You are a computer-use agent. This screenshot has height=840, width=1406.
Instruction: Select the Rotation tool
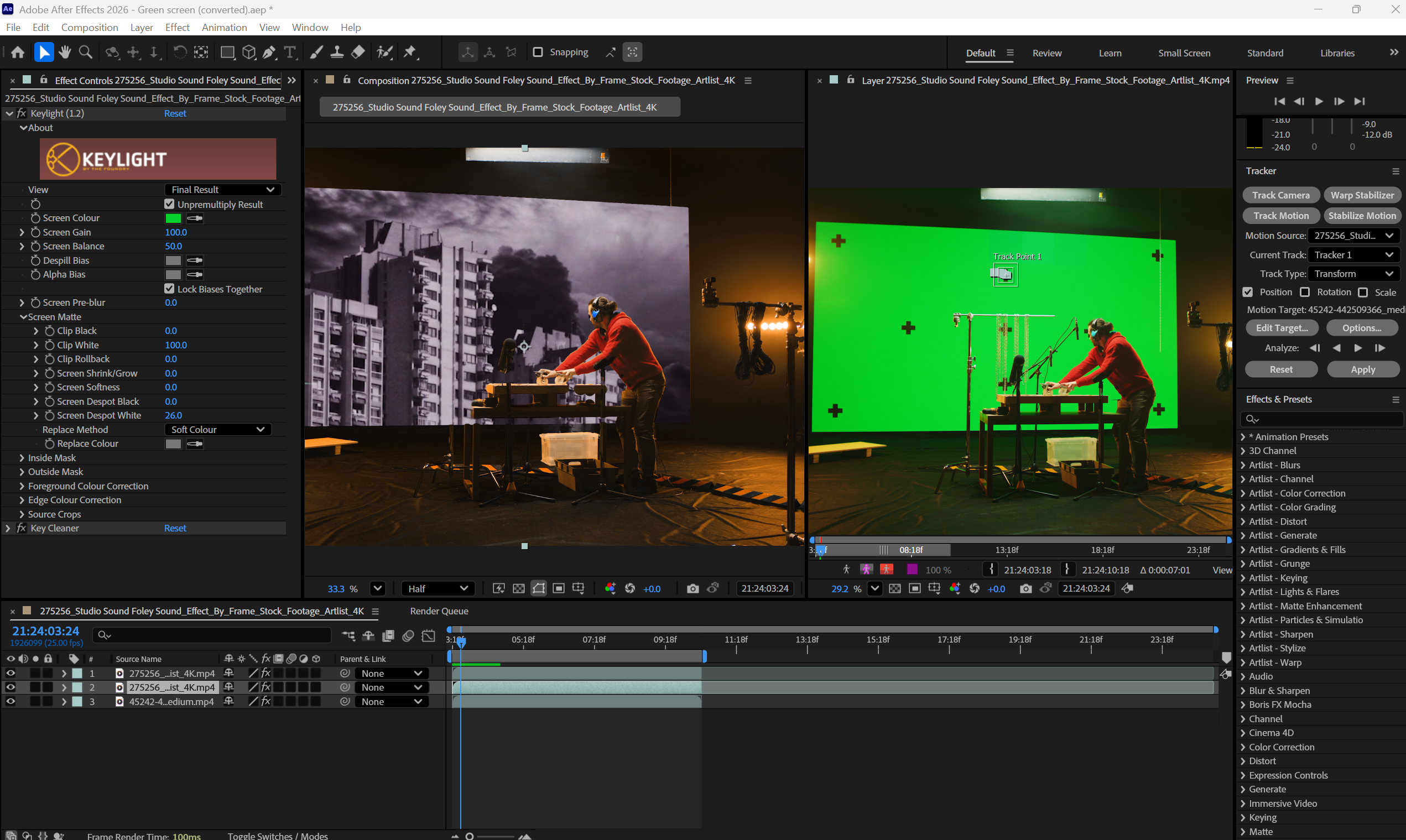pyautogui.click(x=179, y=52)
